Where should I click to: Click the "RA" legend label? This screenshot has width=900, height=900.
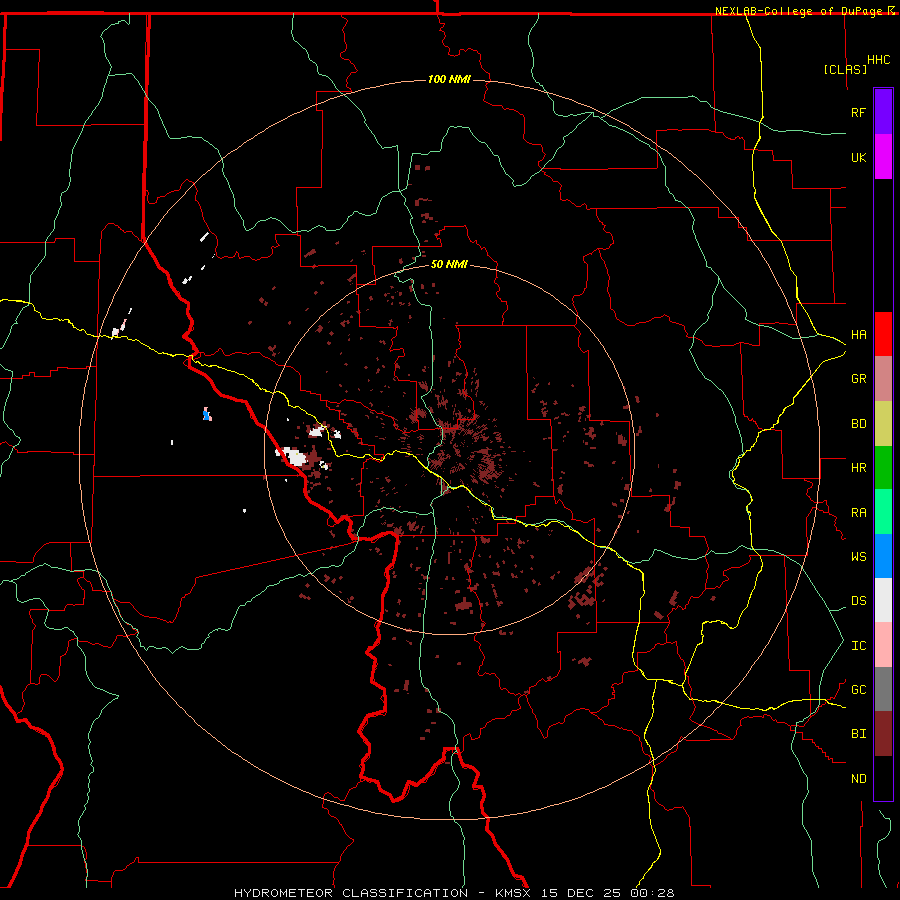pos(859,513)
